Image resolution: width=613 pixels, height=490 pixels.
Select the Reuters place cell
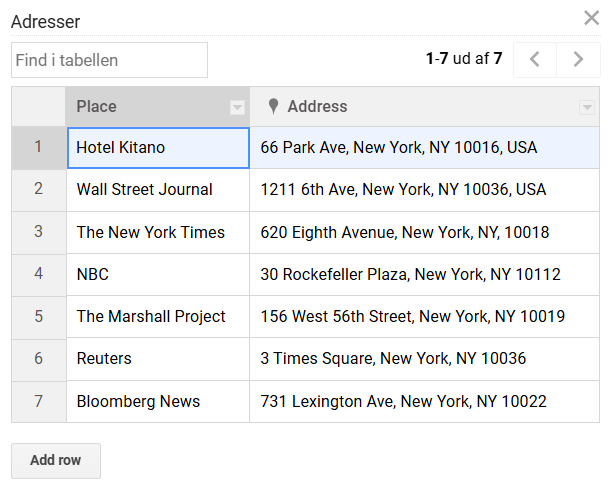coord(157,359)
